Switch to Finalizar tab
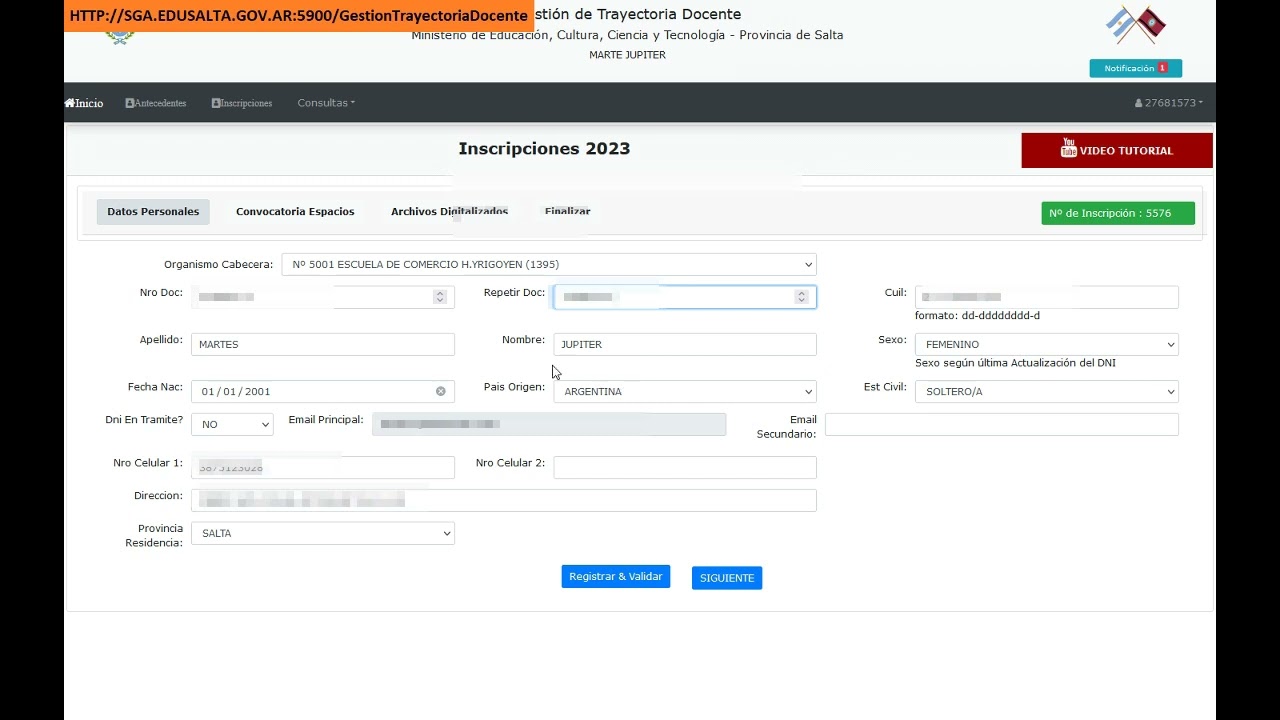This screenshot has width=1280, height=720. [x=567, y=211]
